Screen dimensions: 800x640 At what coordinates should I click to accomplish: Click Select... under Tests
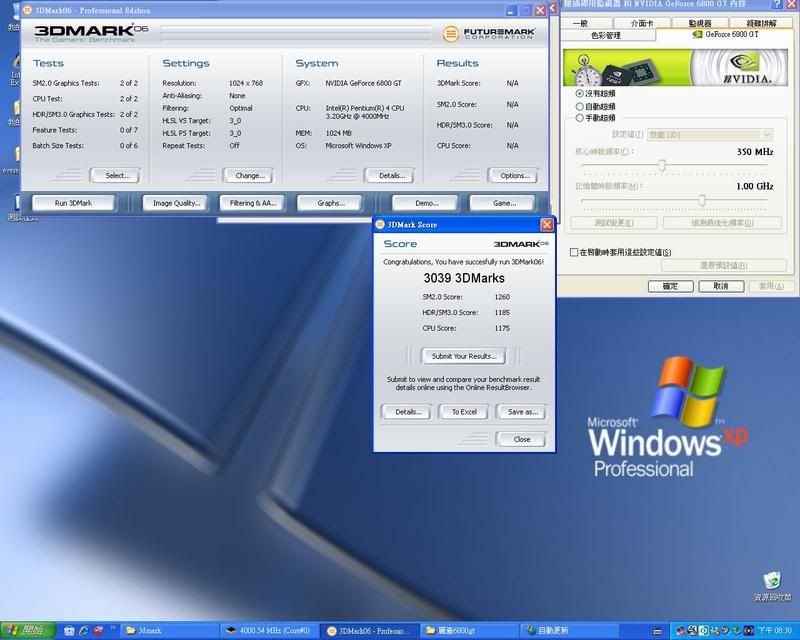[x=115, y=176]
